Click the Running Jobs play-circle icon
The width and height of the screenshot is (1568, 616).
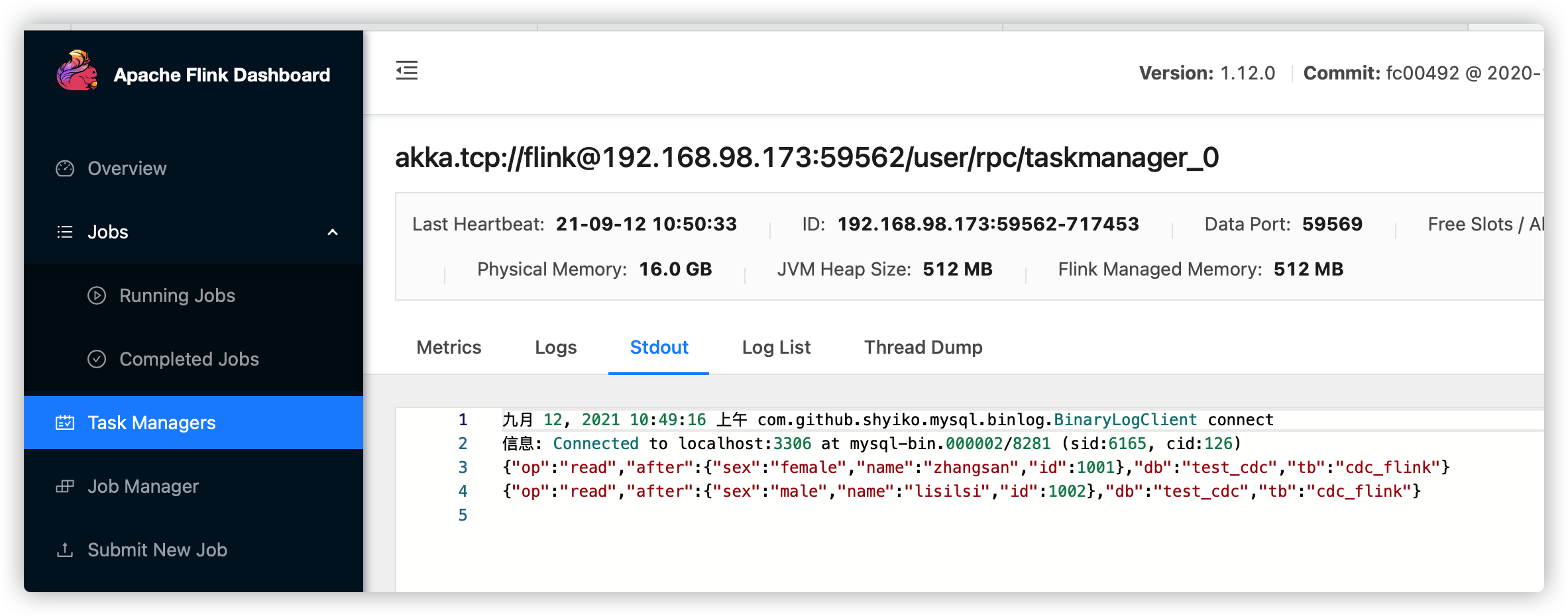(97, 295)
